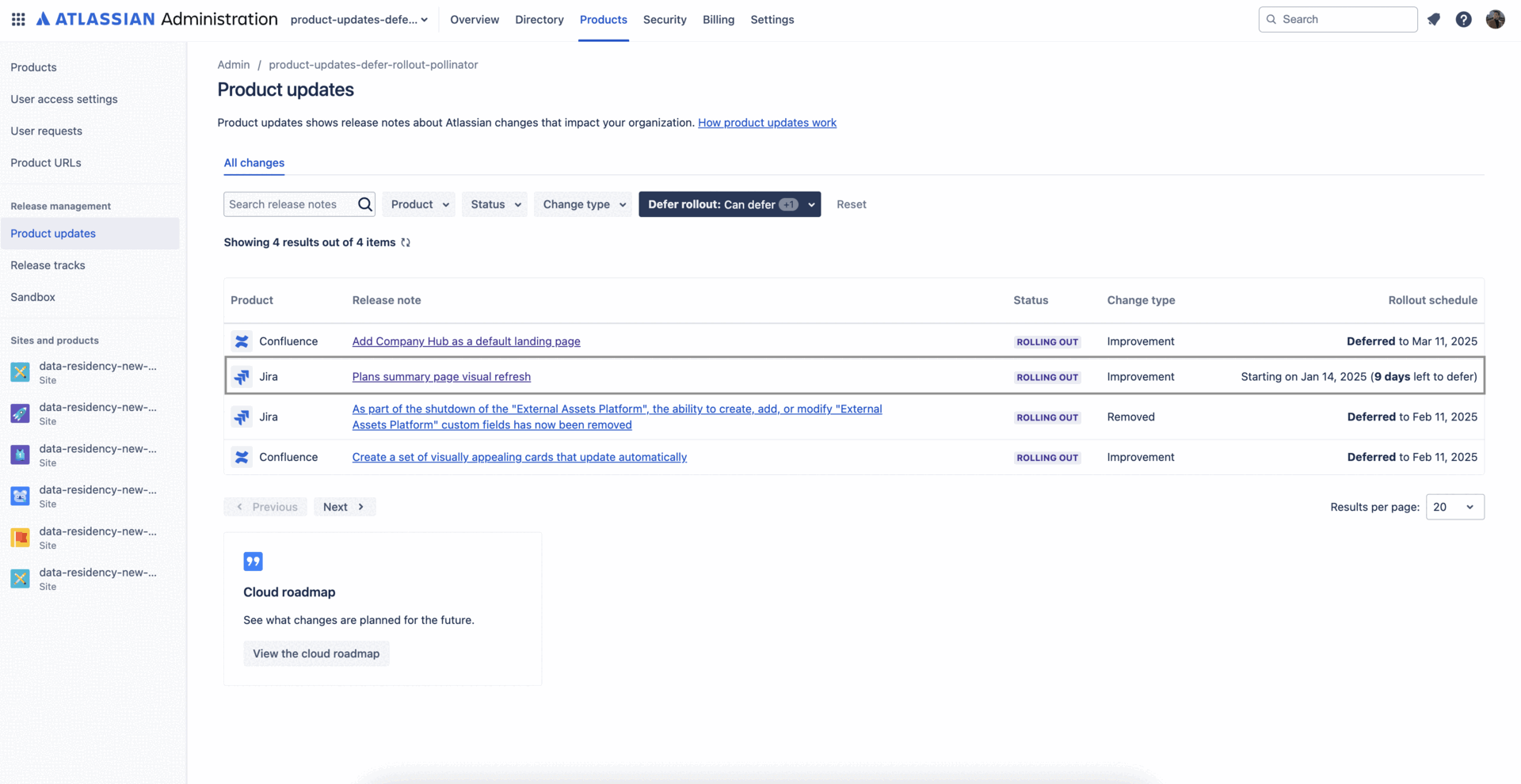Image resolution: width=1521 pixels, height=784 pixels.
Task: Click the magnifier icon in release notes search
Action: tap(364, 204)
